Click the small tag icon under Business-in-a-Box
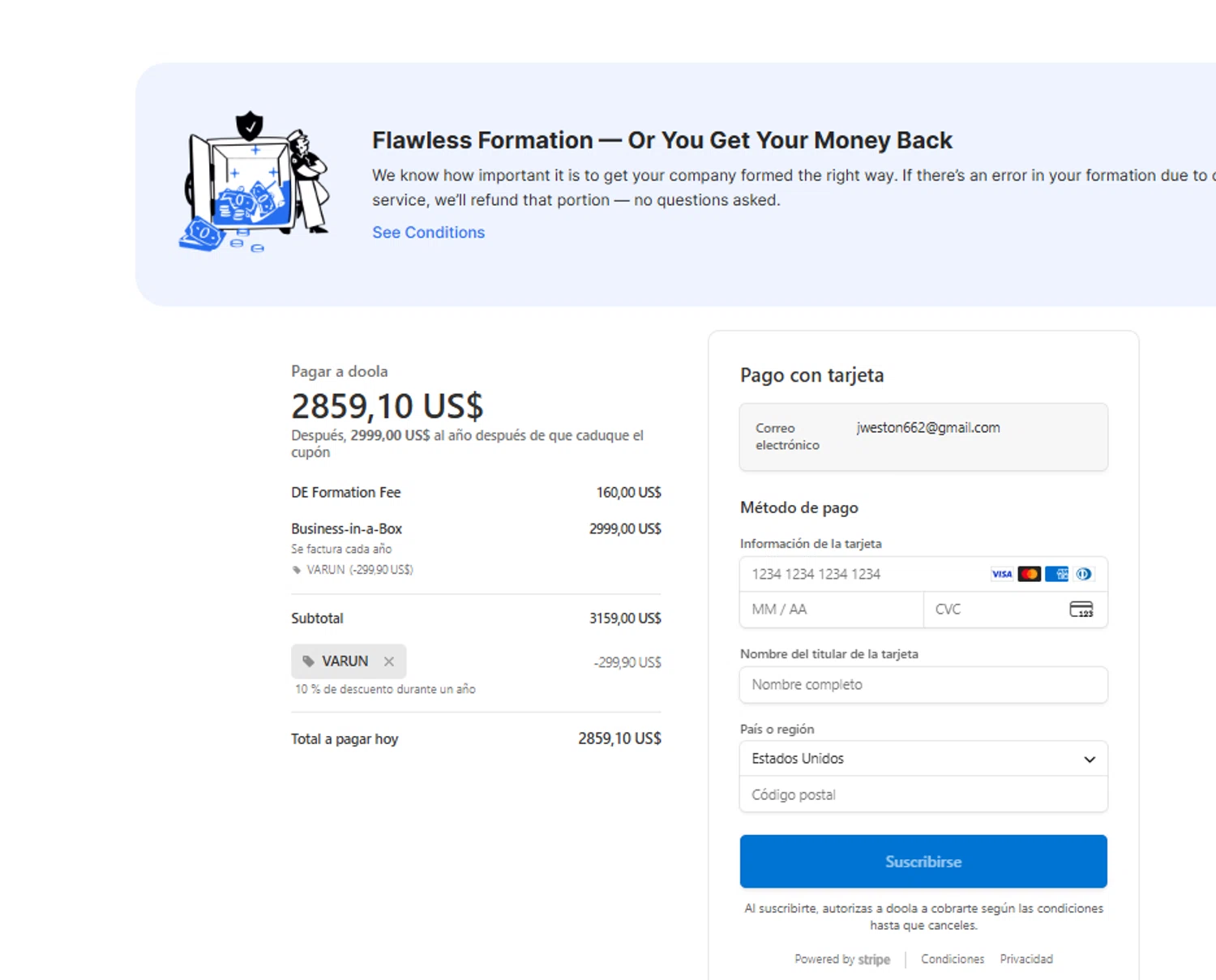 297,570
